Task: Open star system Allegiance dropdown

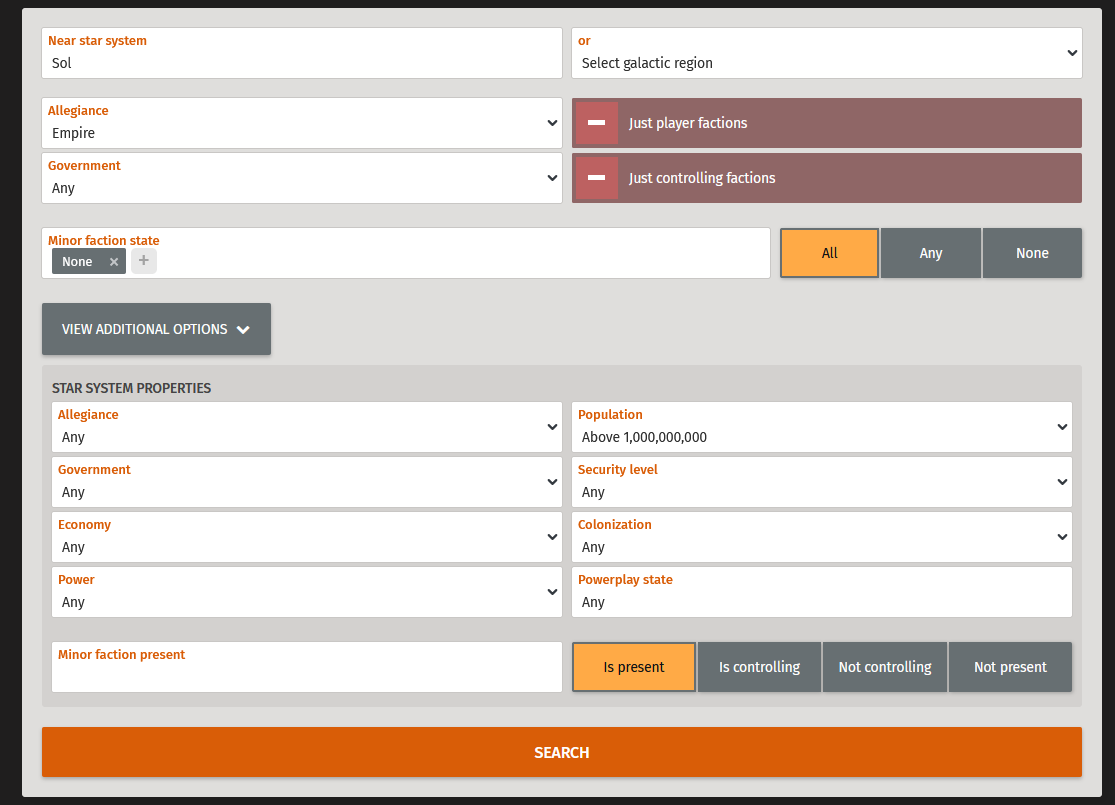Action: [306, 427]
